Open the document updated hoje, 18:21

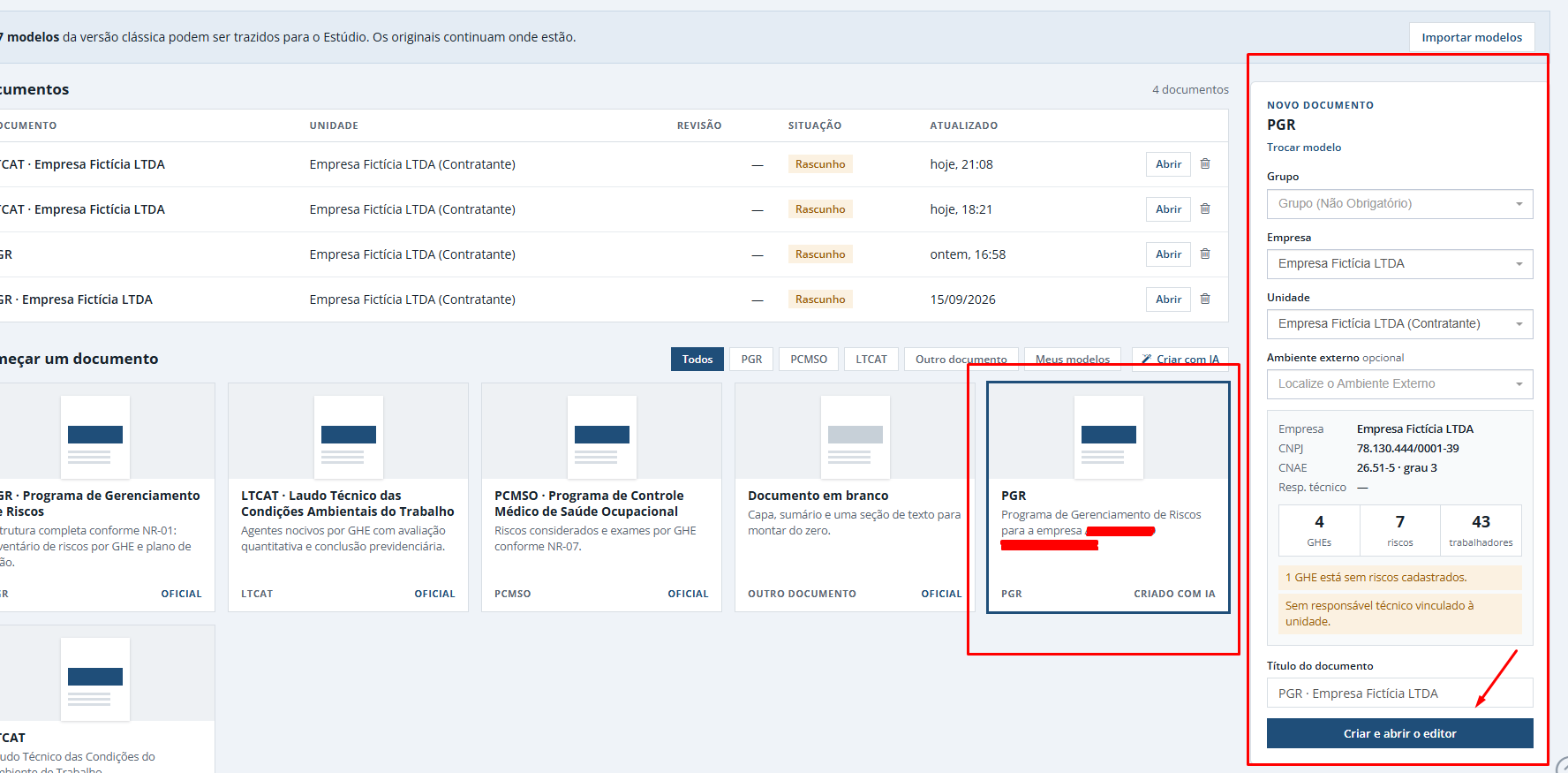[1168, 209]
